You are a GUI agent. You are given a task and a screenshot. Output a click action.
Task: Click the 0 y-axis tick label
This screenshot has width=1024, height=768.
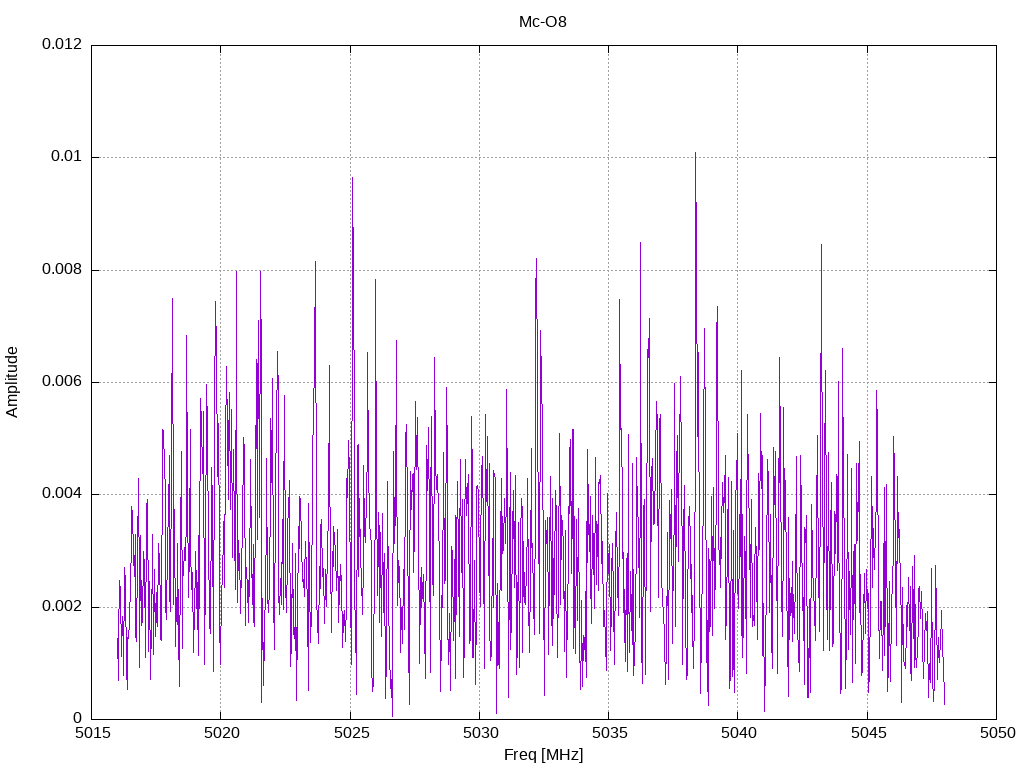[x=78, y=718]
